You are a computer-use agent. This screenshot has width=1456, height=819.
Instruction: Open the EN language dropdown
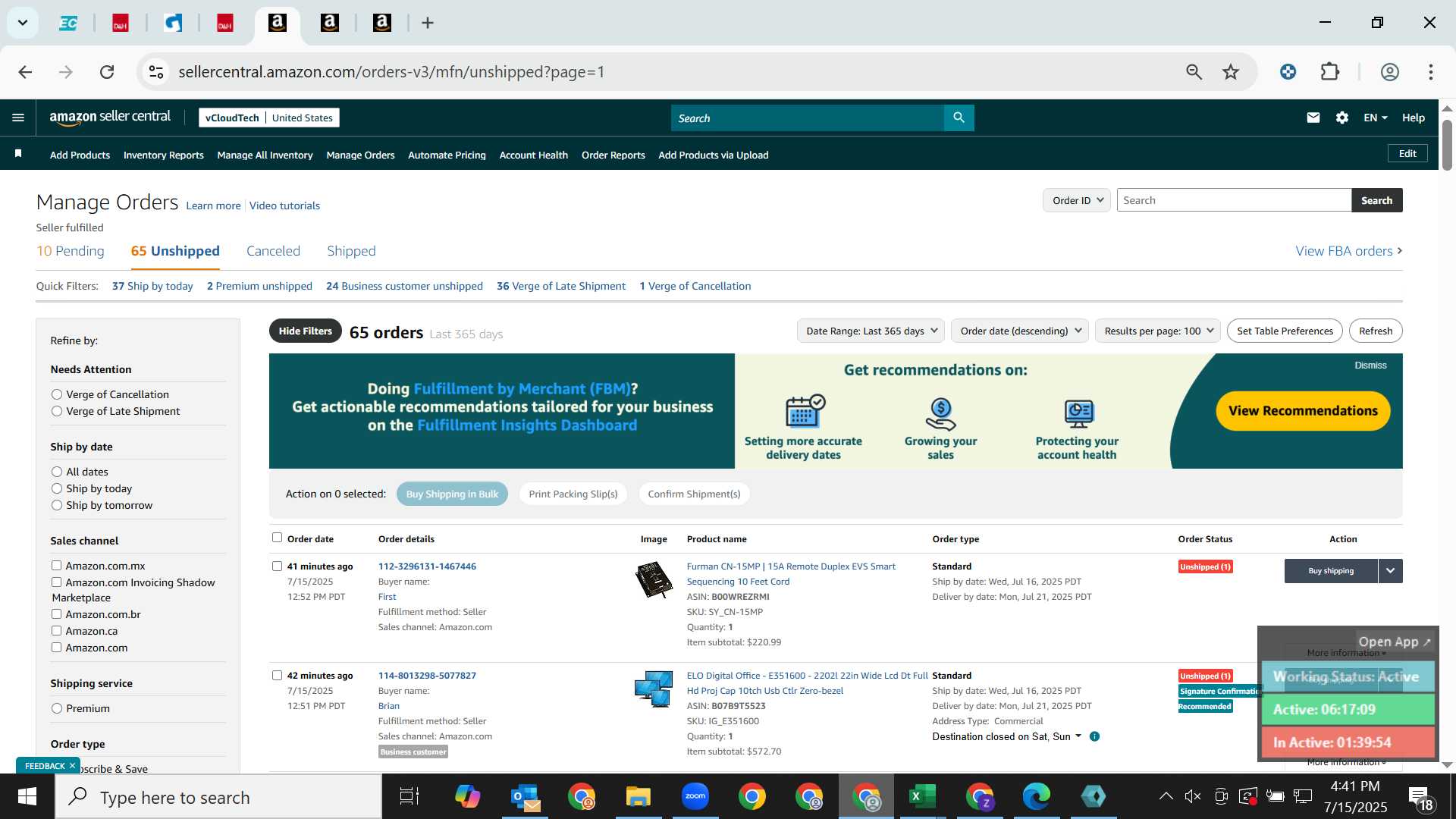pyautogui.click(x=1375, y=118)
